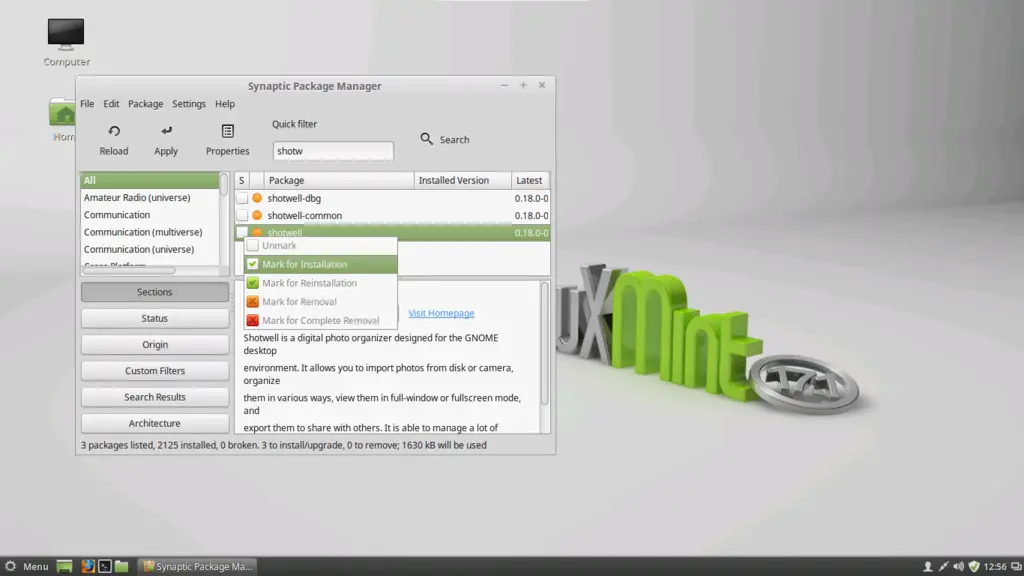Check the Mark for Installation checkbox
Image resolution: width=1024 pixels, height=576 pixels.
[253, 264]
